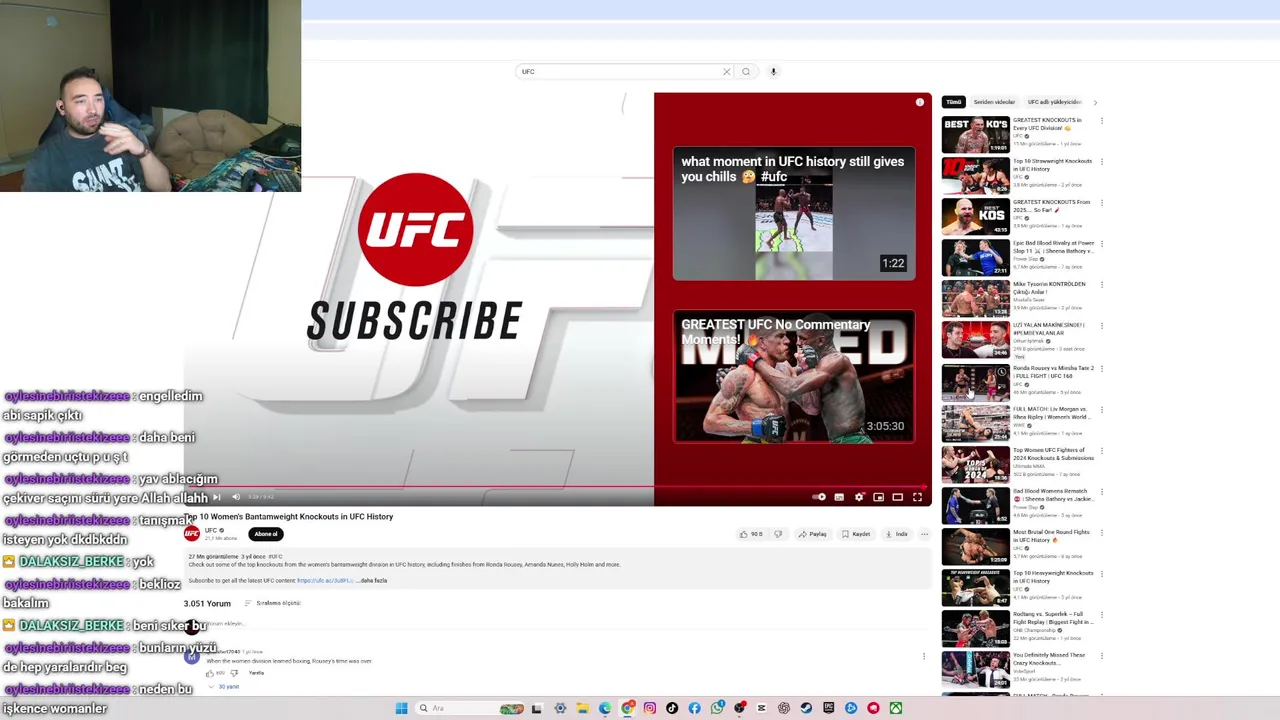1280x720 pixels.
Task: Open options menu for the top comment
Action: (x=924, y=657)
